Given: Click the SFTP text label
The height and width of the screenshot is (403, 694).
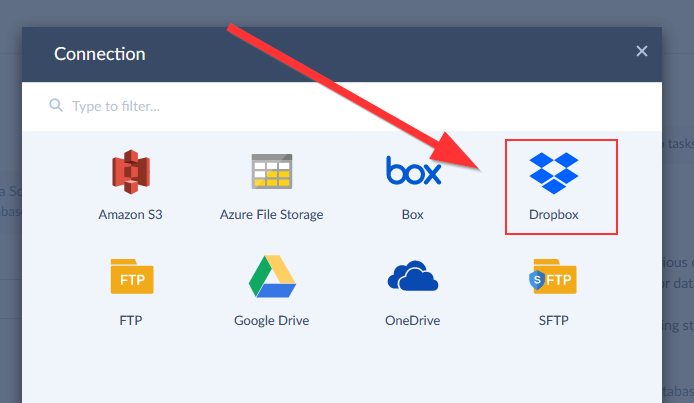Looking at the screenshot, I should pyautogui.click(x=553, y=320).
